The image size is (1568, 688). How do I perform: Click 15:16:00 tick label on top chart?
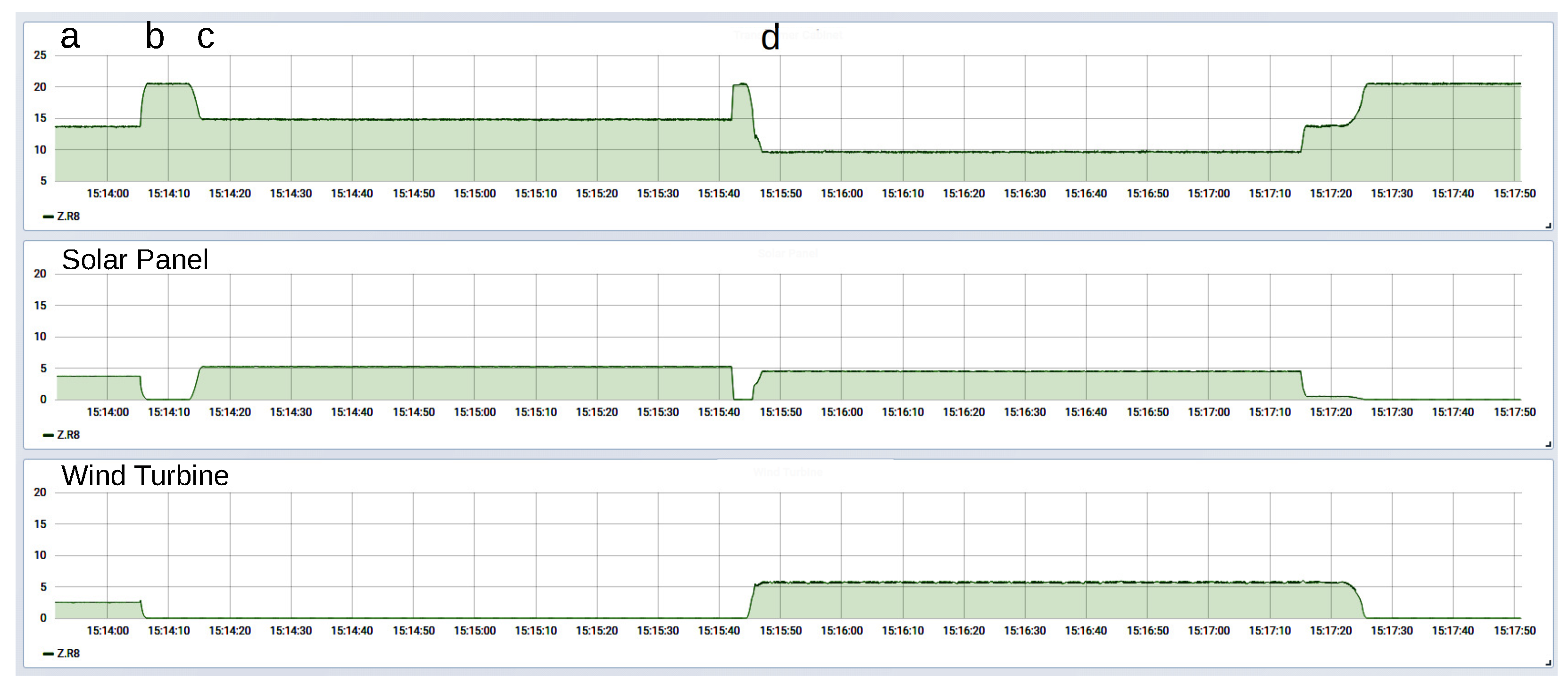point(841,194)
